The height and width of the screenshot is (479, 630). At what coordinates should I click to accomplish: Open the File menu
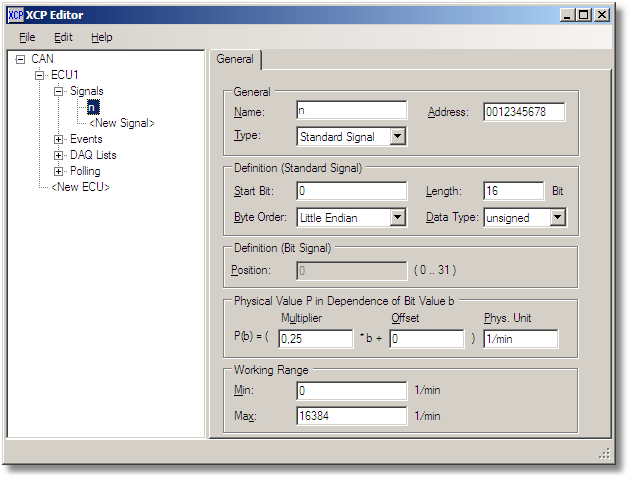tap(27, 37)
